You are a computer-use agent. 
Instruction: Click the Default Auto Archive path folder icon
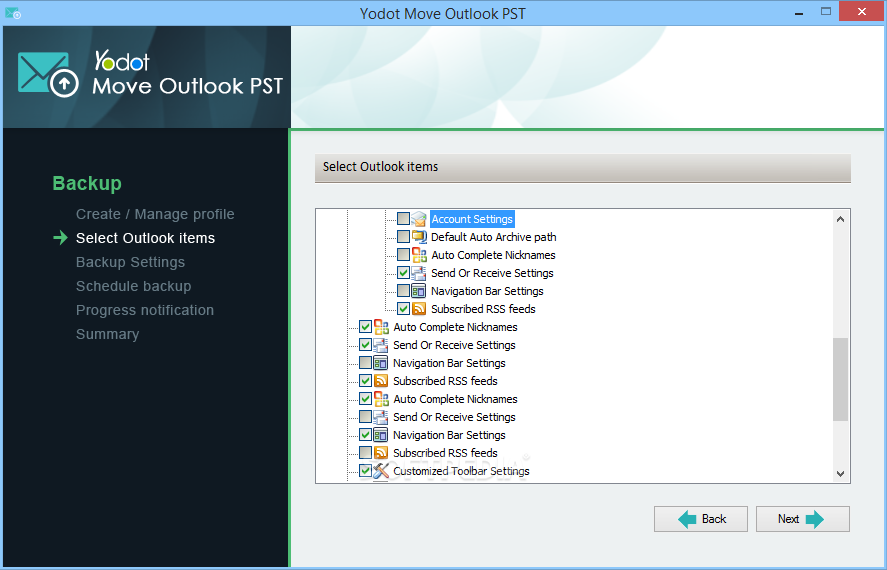pos(419,237)
